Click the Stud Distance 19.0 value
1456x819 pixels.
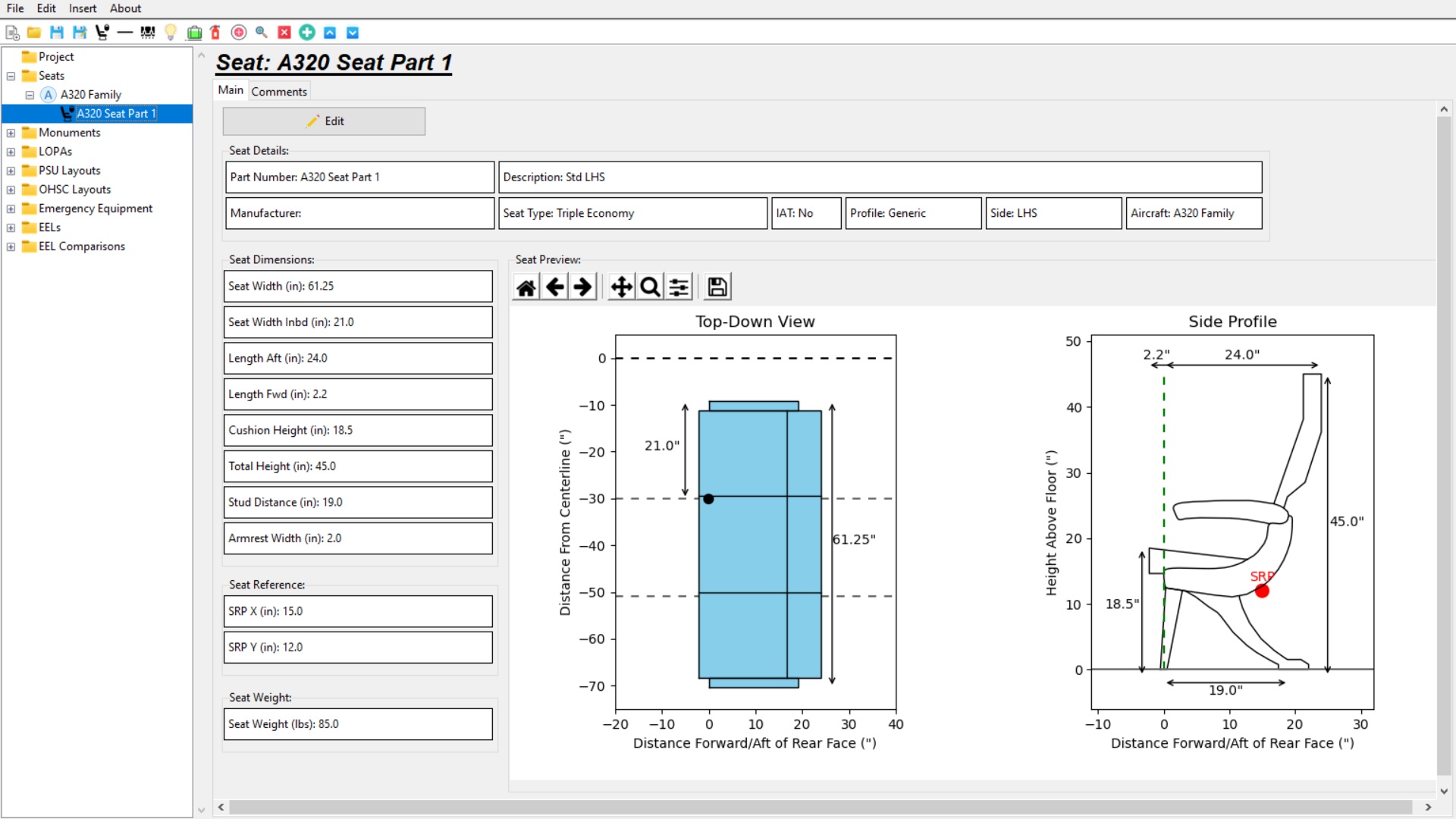pyautogui.click(x=358, y=503)
